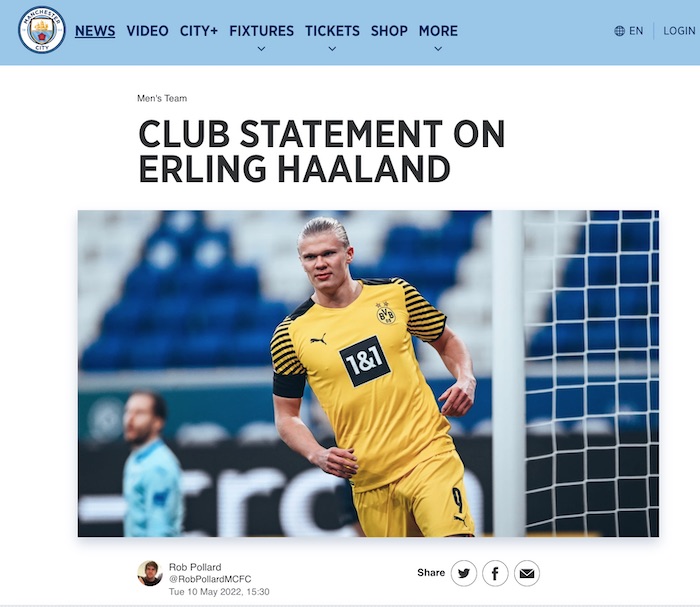Click the Erling Haaland article image

click(x=368, y=374)
